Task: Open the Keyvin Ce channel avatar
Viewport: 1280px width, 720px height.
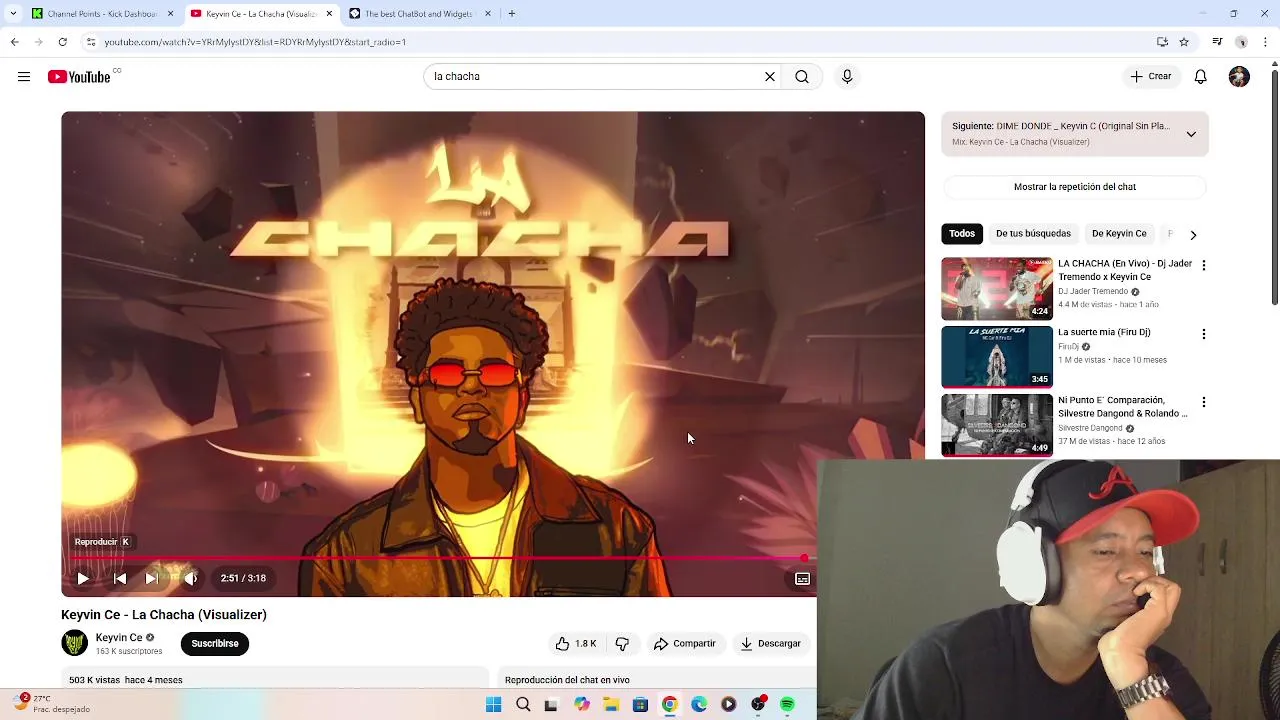Action: click(x=75, y=643)
